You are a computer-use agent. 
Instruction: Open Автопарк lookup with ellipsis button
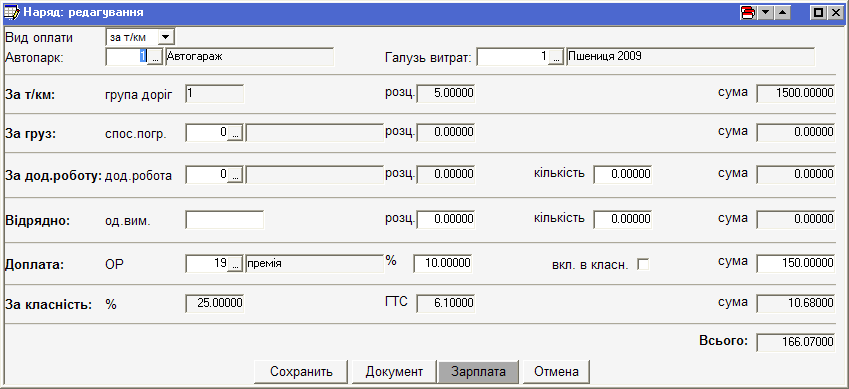(155, 57)
